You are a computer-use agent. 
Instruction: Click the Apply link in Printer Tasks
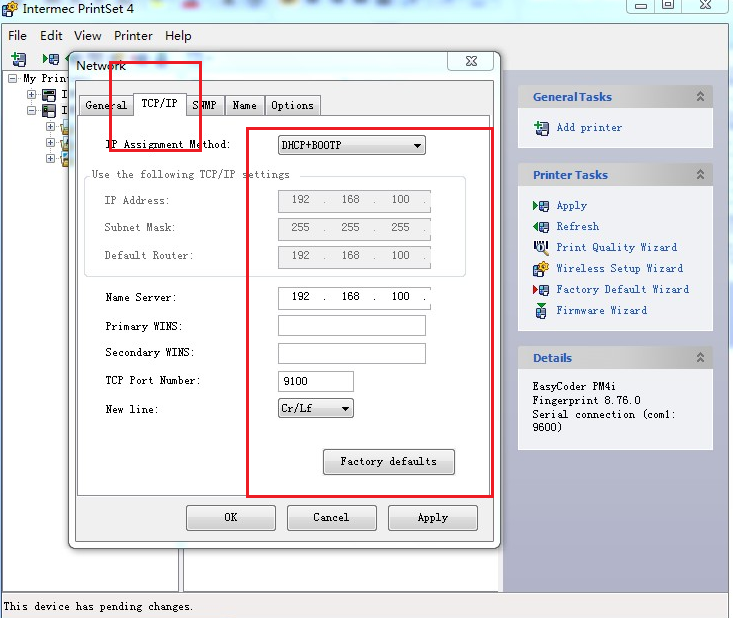tap(571, 206)
